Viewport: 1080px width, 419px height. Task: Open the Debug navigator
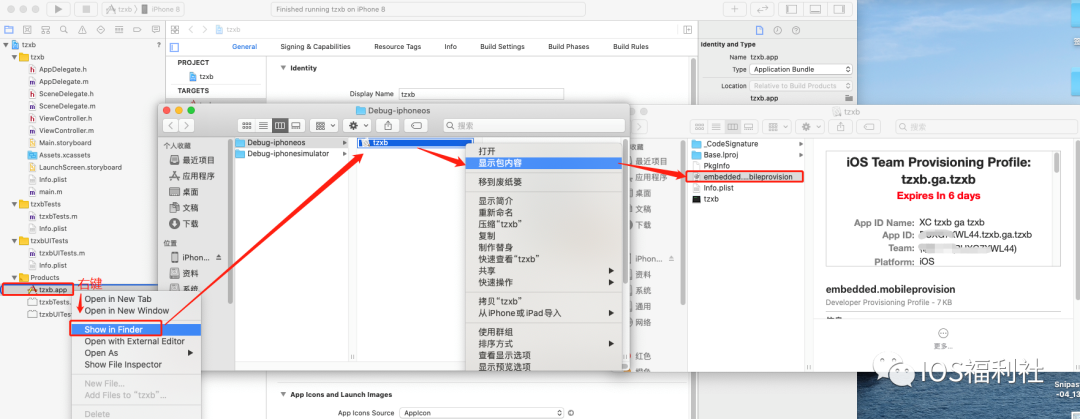[118, 30]
